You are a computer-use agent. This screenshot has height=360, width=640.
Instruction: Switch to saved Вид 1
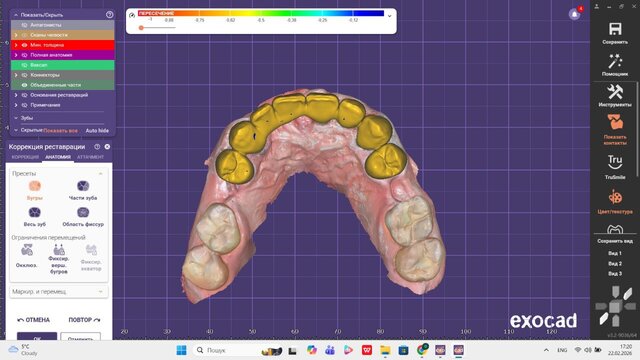615,253
